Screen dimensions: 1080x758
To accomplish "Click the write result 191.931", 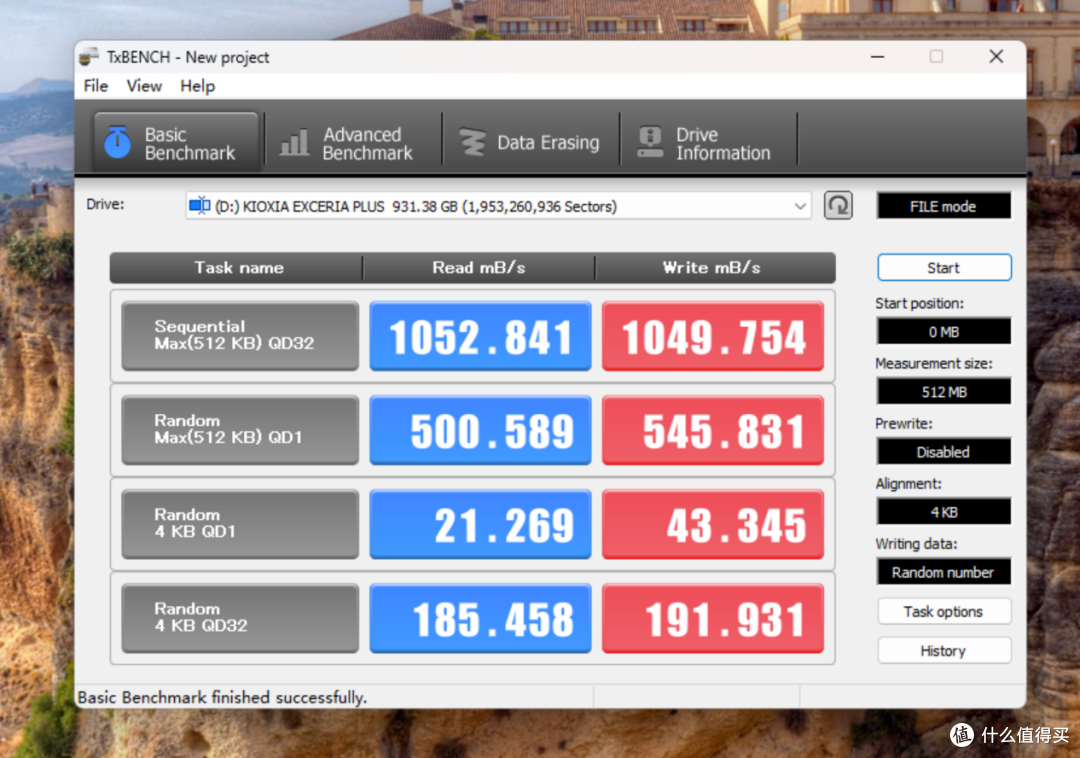I will [713, 618].
